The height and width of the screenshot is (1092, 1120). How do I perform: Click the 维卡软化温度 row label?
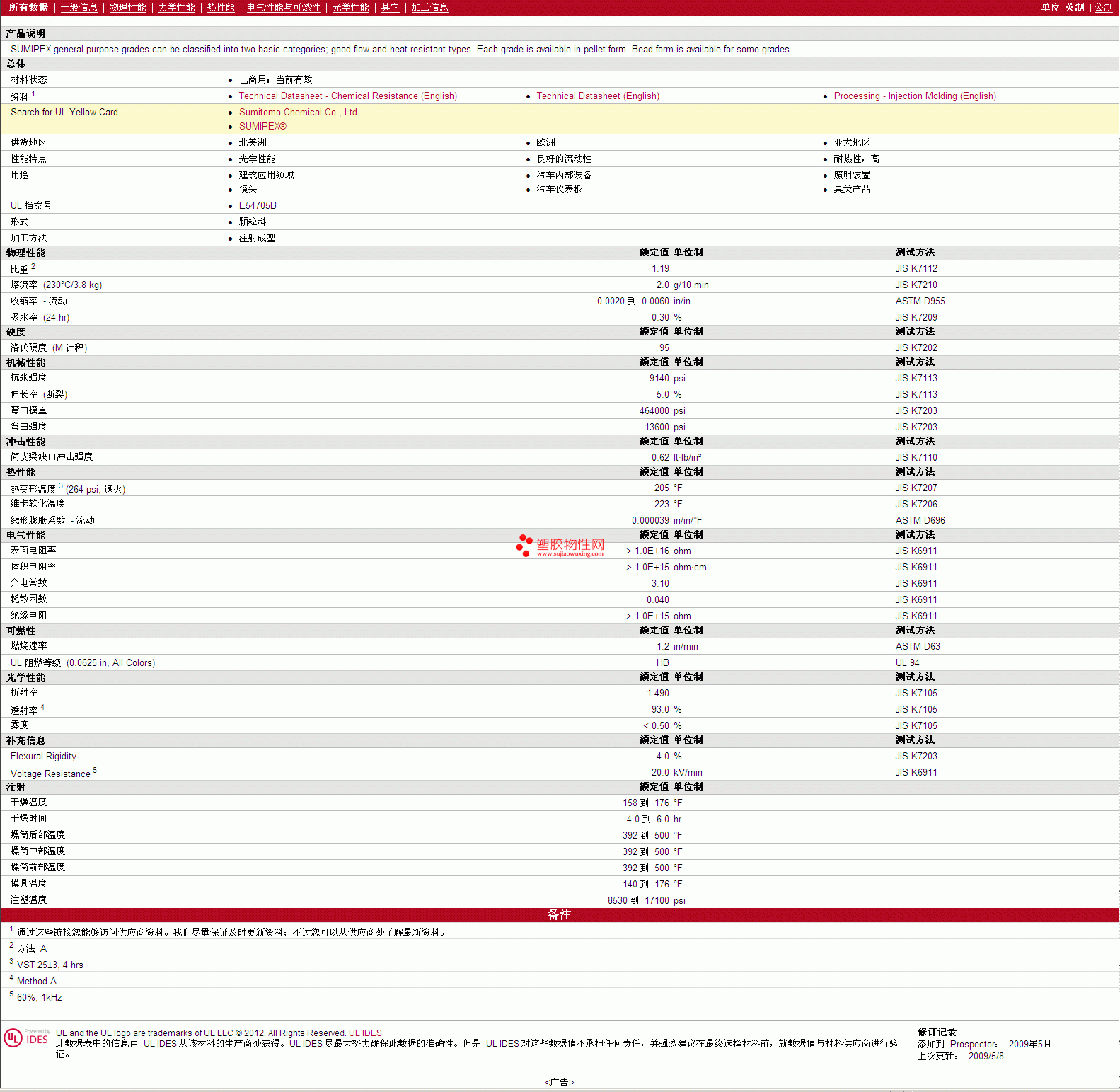tap(37, 504)
